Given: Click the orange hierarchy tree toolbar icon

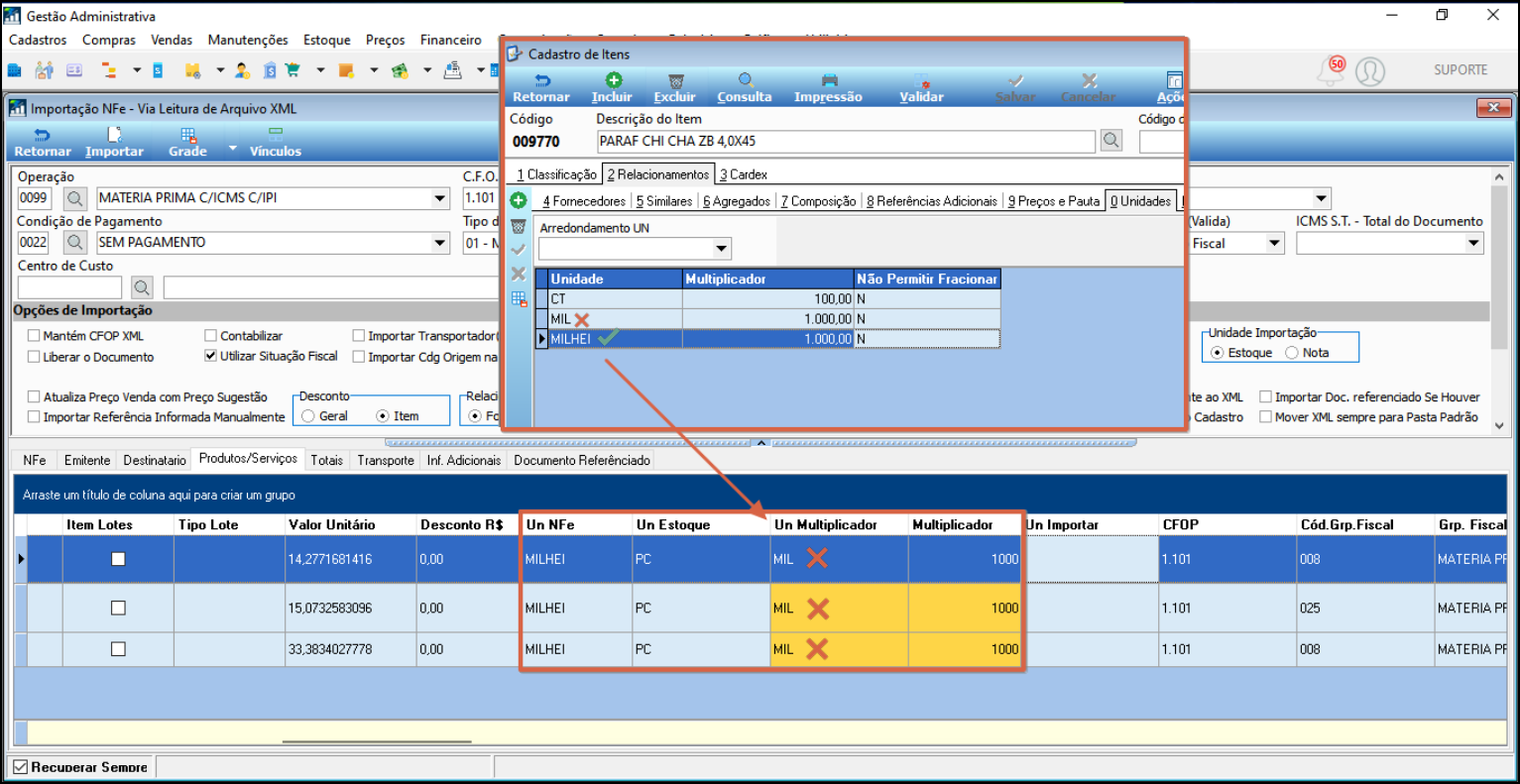Looking at the screenshot, I should 109,70.
